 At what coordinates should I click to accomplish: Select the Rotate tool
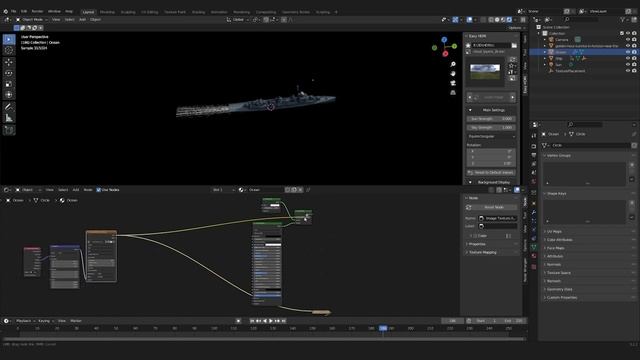[9, 73]
